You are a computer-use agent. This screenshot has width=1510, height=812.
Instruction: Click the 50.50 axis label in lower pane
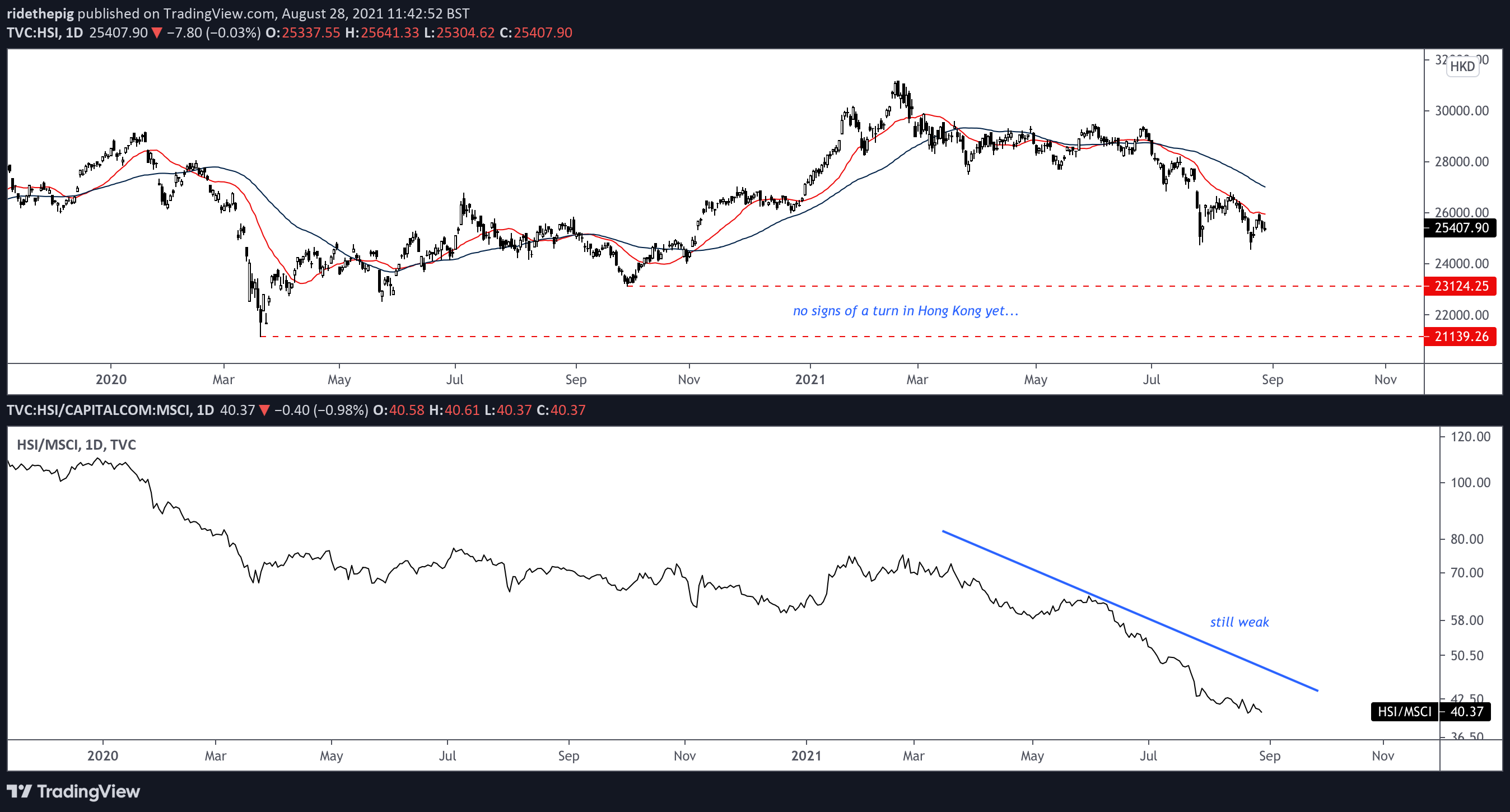point(1467,656)
